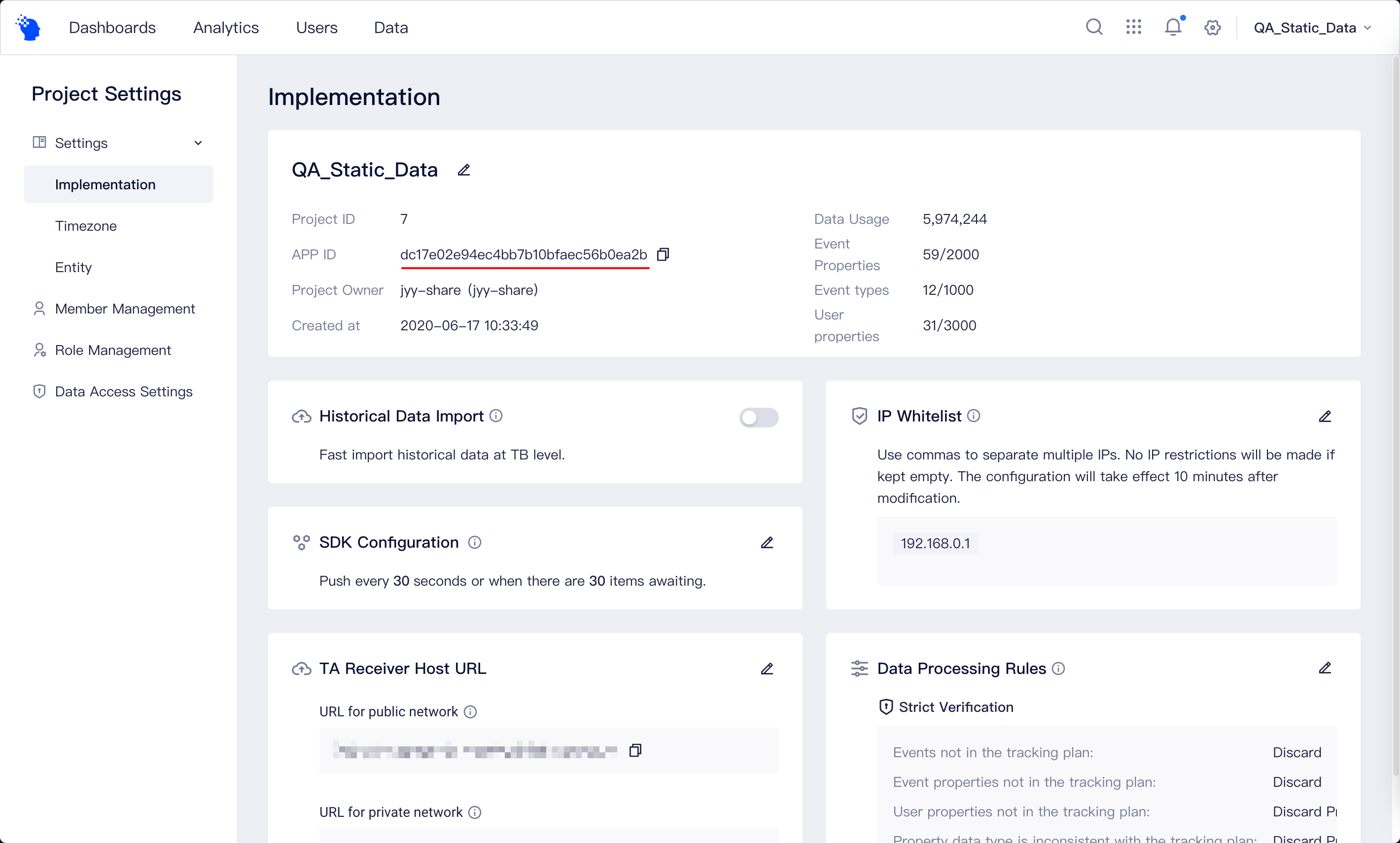Edit the SDK Configuration settings
The image size is (1400, 843).
[767, 542]
